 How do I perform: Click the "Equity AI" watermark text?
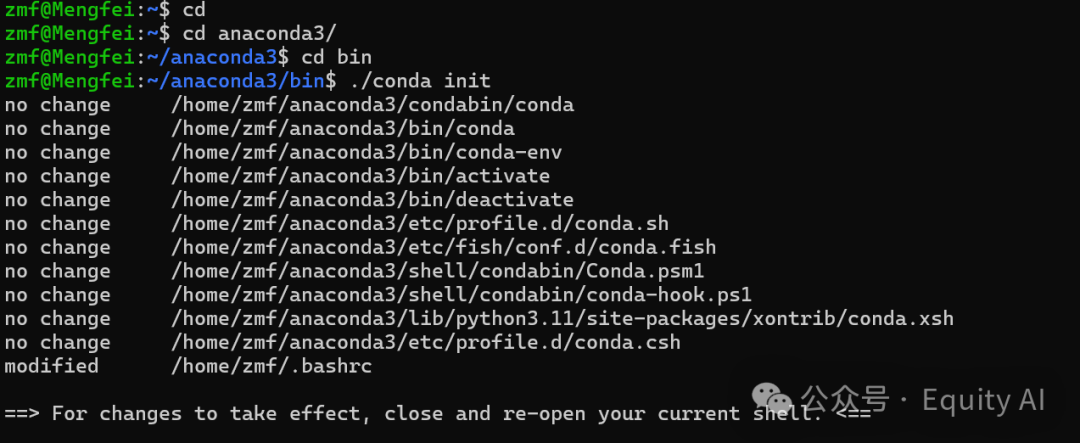984,400
